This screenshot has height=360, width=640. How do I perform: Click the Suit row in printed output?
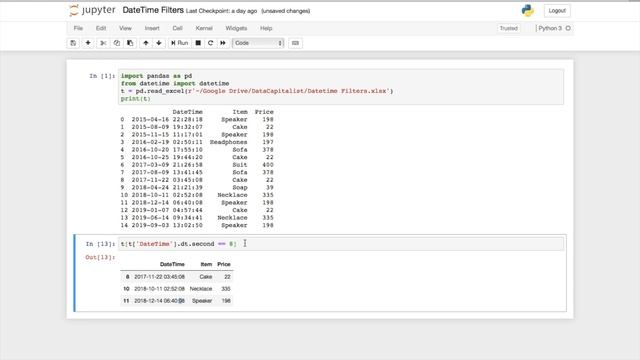(x=197, y=165)
